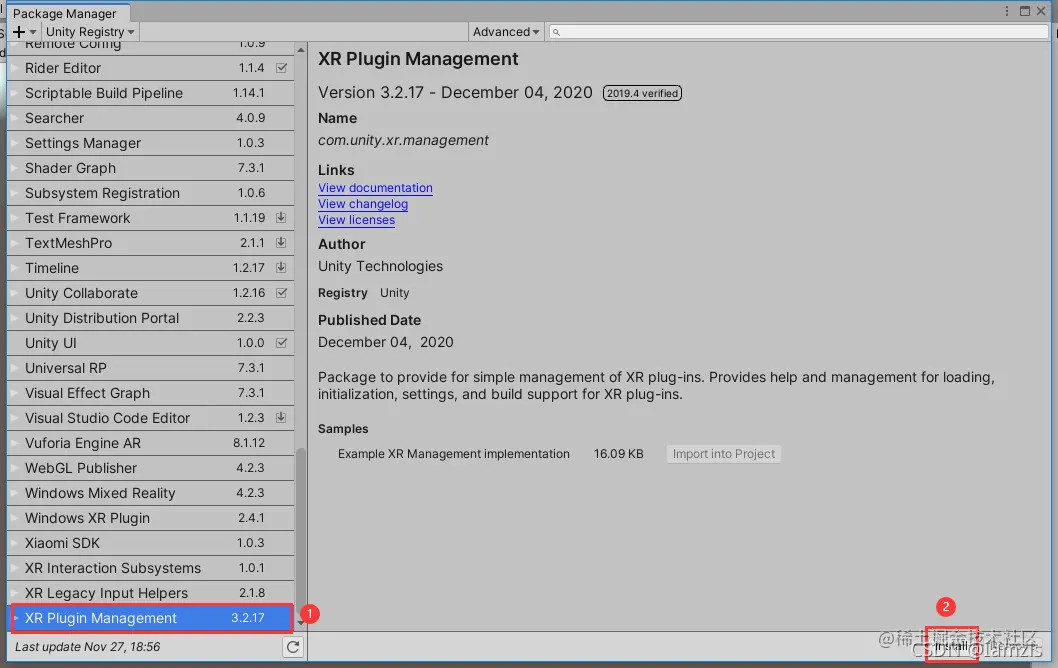Click Import into Project sample button
This screenshot has height=668, width=1058.
[723, 453]
